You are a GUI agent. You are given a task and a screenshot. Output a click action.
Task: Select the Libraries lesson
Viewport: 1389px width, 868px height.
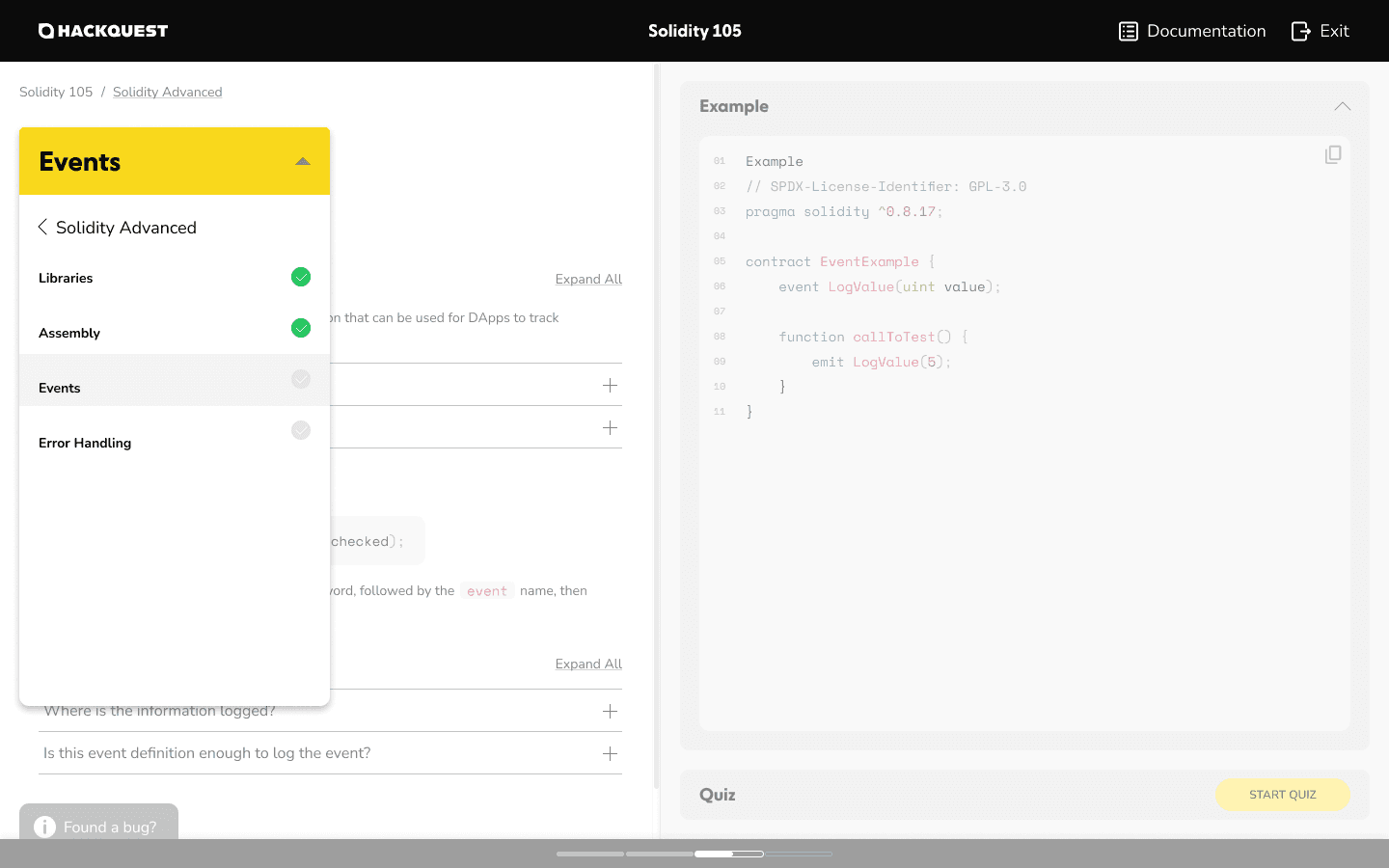[175, 278]
